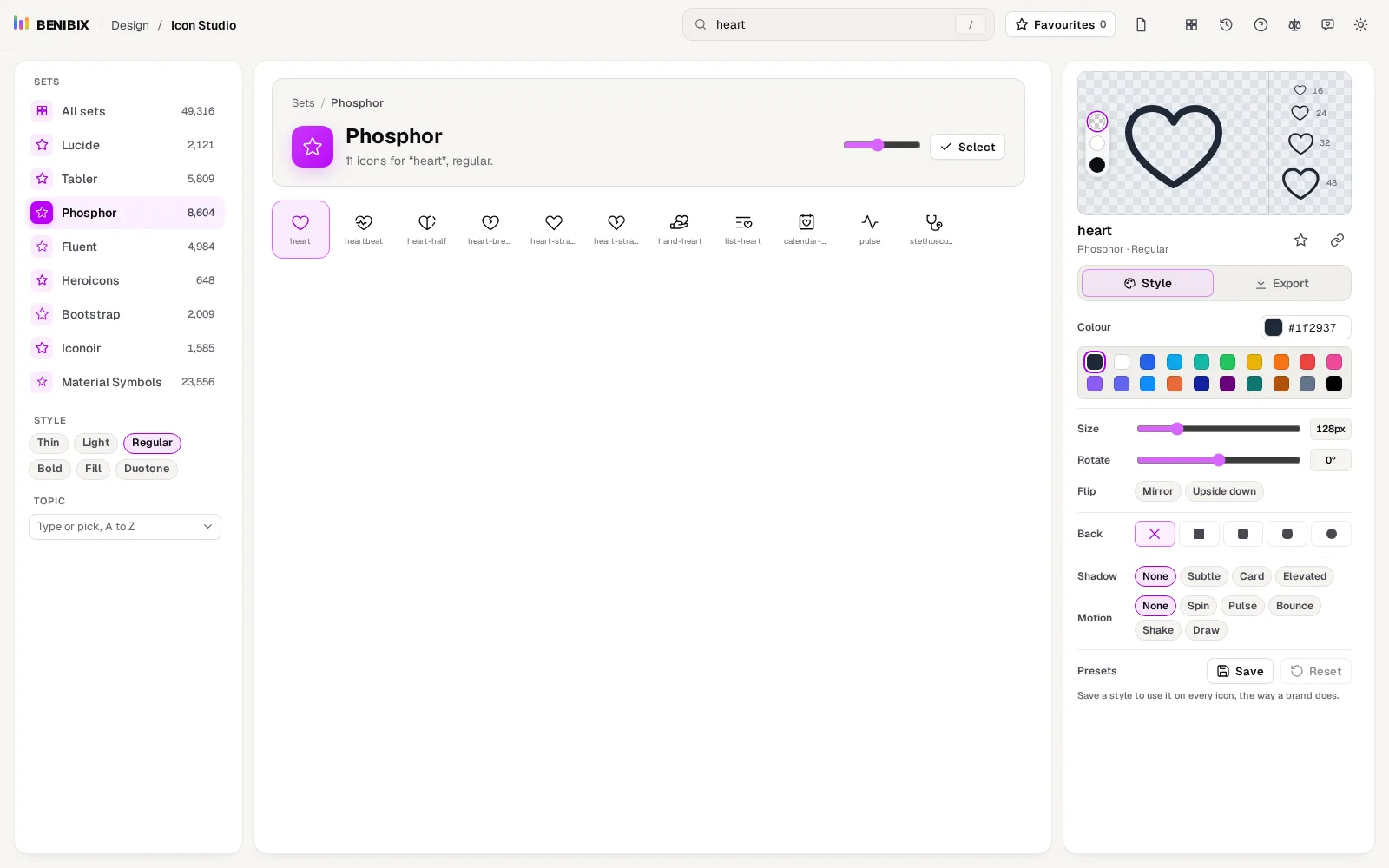The height and width of the screenshot is (868, 1389).
Task: Choose the circle background shape
Action: [1331, 534]
